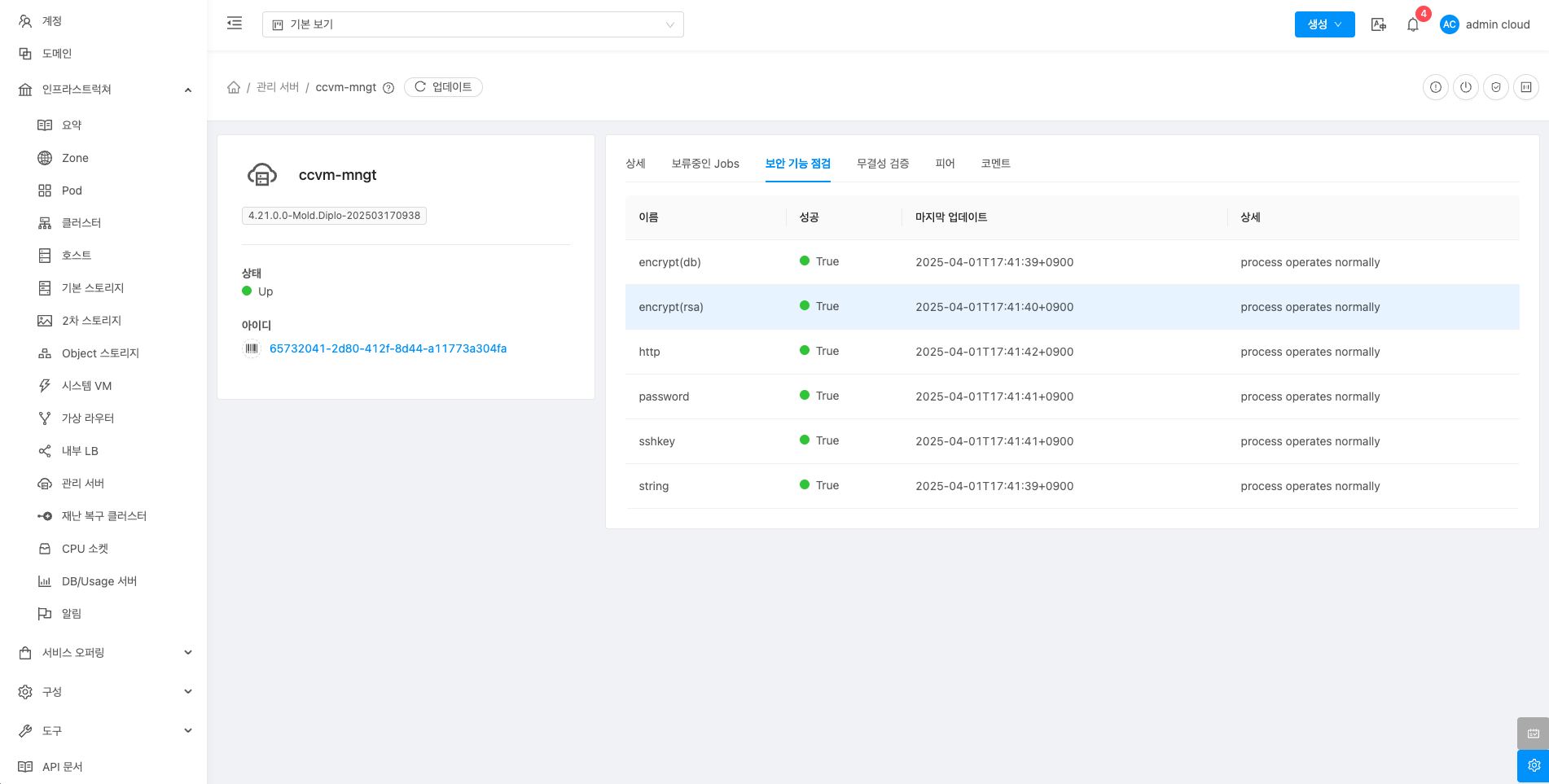Click the barcode icon next to ID
The image size is (1549, 784).
(252, 348)
